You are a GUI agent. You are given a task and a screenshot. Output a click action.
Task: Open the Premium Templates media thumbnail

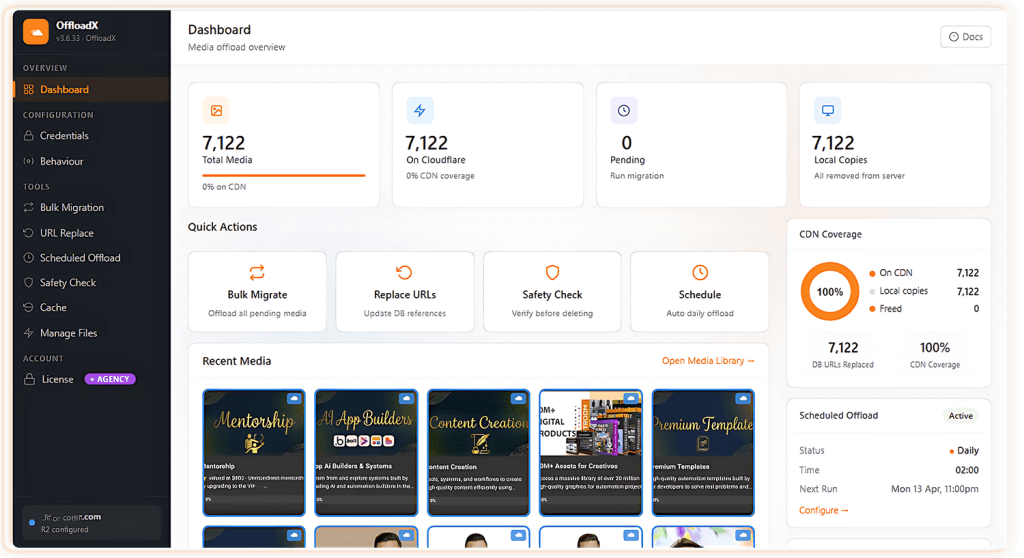tap(703, 453)
